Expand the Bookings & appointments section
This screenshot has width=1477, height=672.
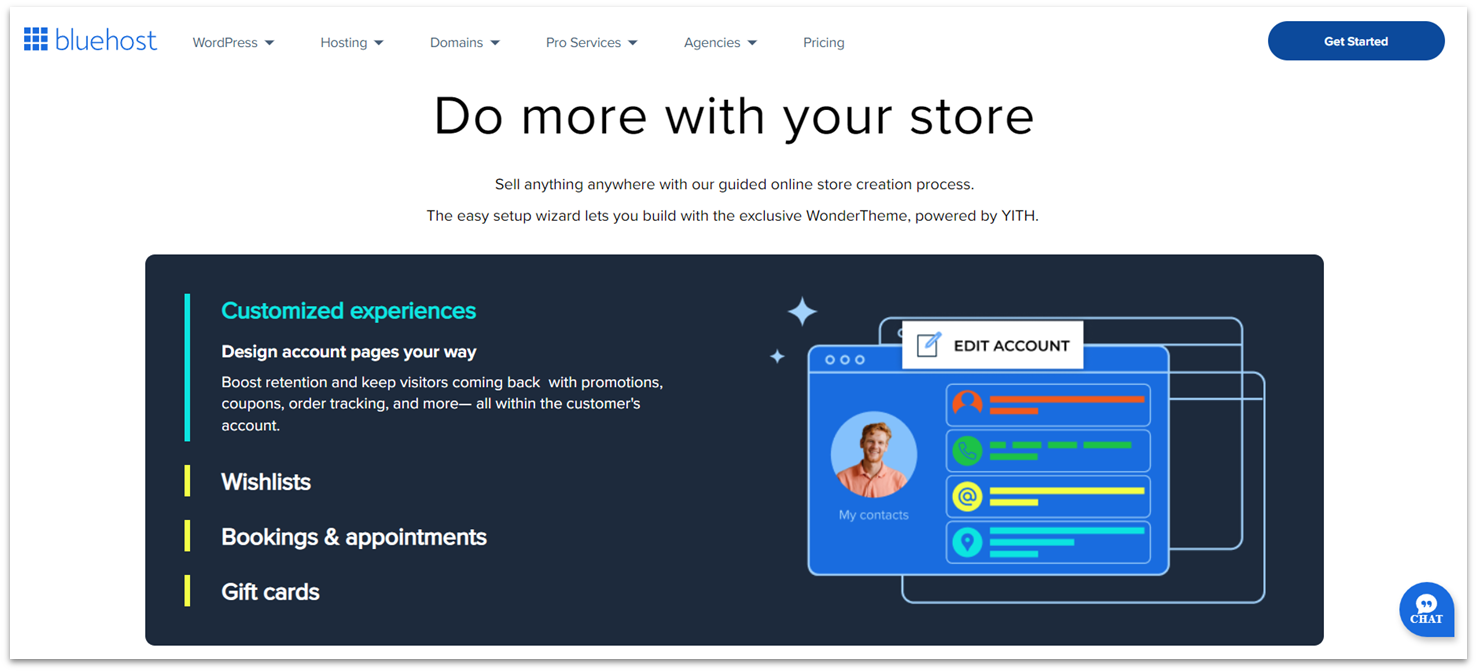[x=354, y=537]
